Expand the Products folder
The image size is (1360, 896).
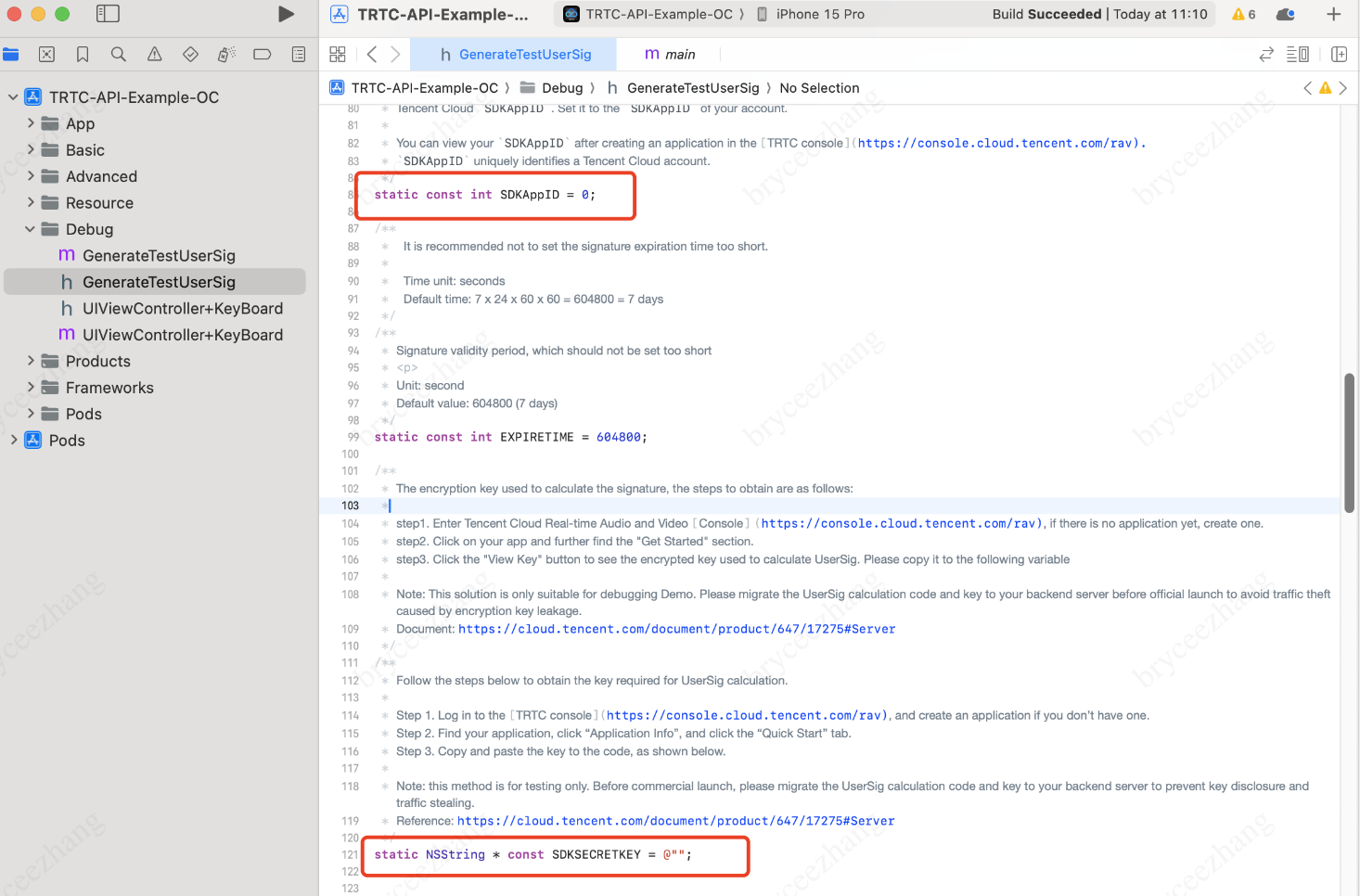tap(31, 362)
